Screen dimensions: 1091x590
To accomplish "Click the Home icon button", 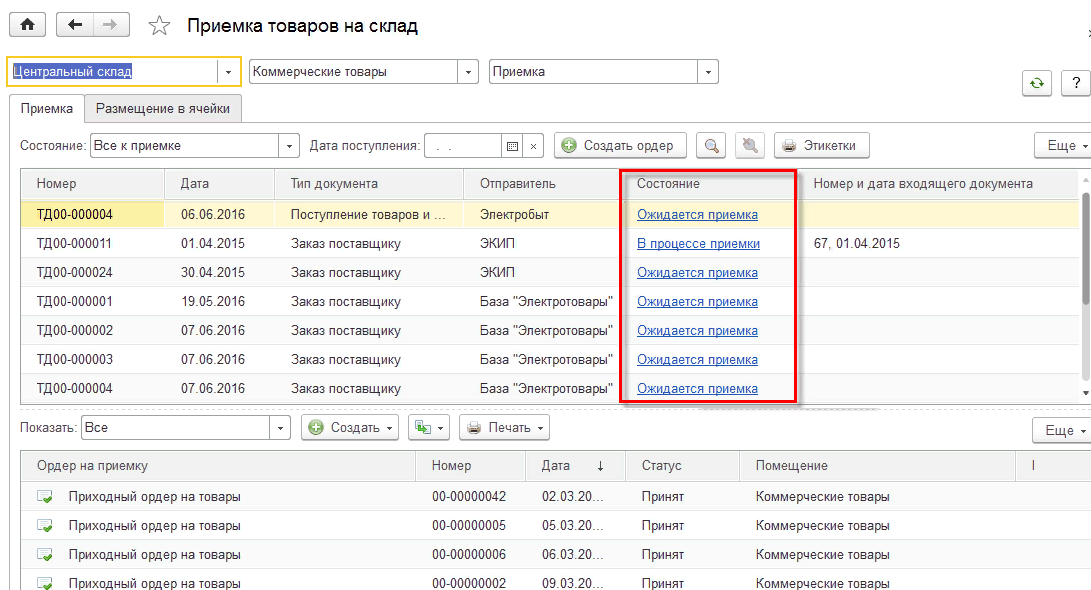I will (x=27, y=25).
